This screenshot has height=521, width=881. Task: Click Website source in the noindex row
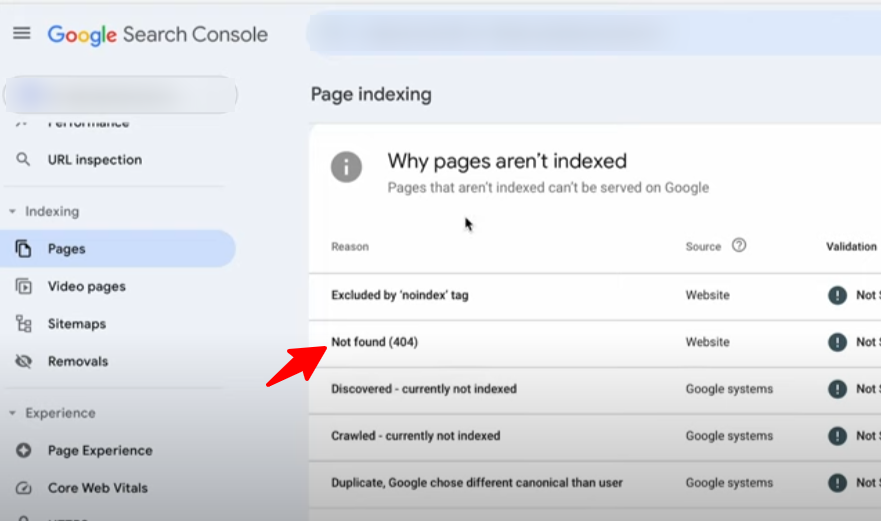point(707,295)
